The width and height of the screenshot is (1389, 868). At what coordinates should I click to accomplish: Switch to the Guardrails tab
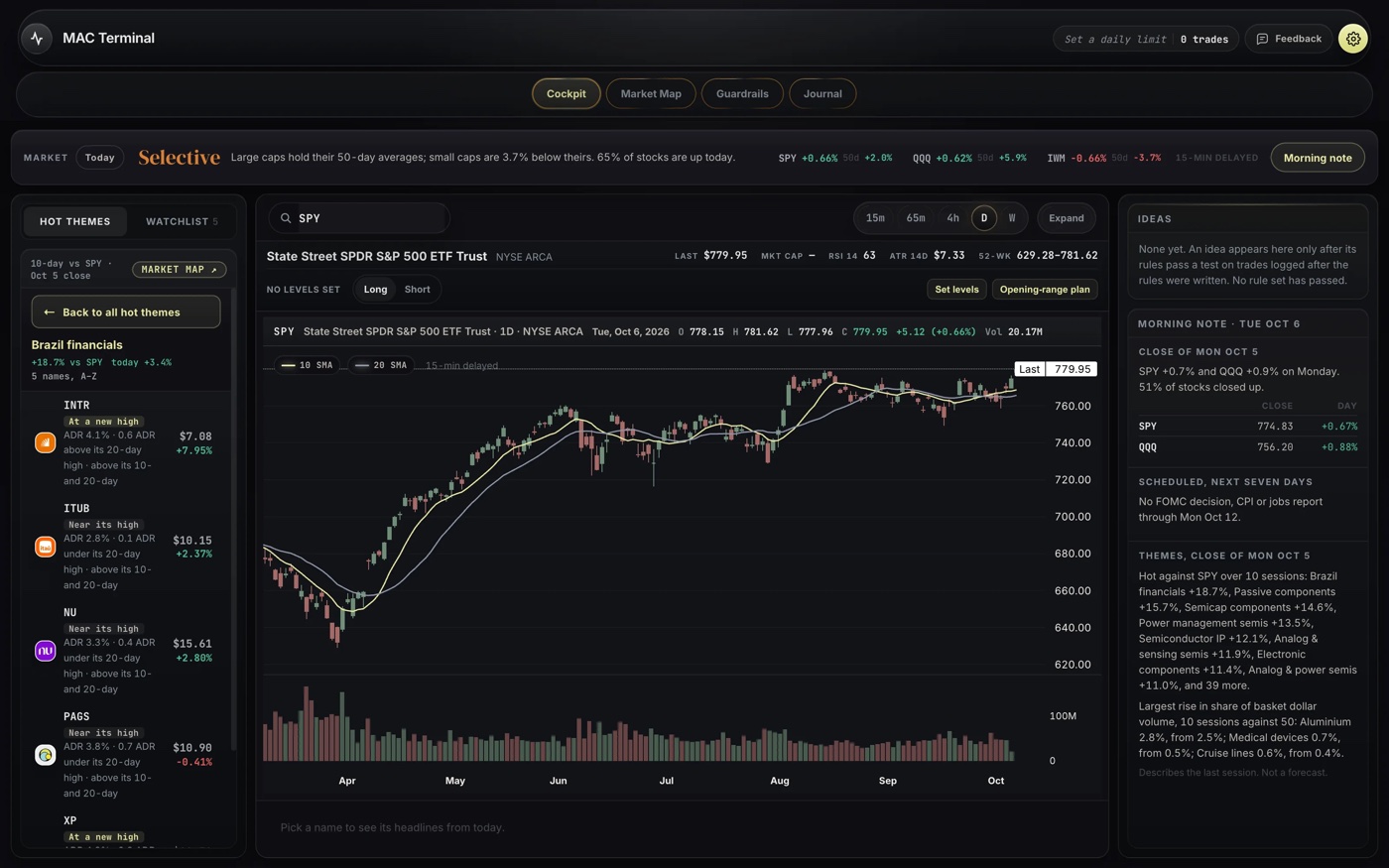(x=742, y=94)
